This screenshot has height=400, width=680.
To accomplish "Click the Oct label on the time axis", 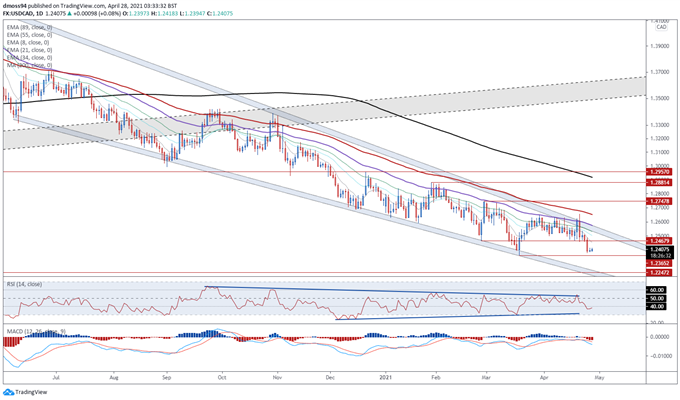I will tap(222, 377).
